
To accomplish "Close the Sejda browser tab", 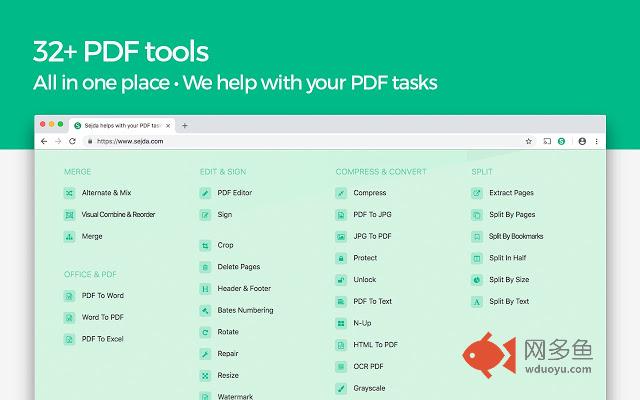I will (x=168, y=125).
